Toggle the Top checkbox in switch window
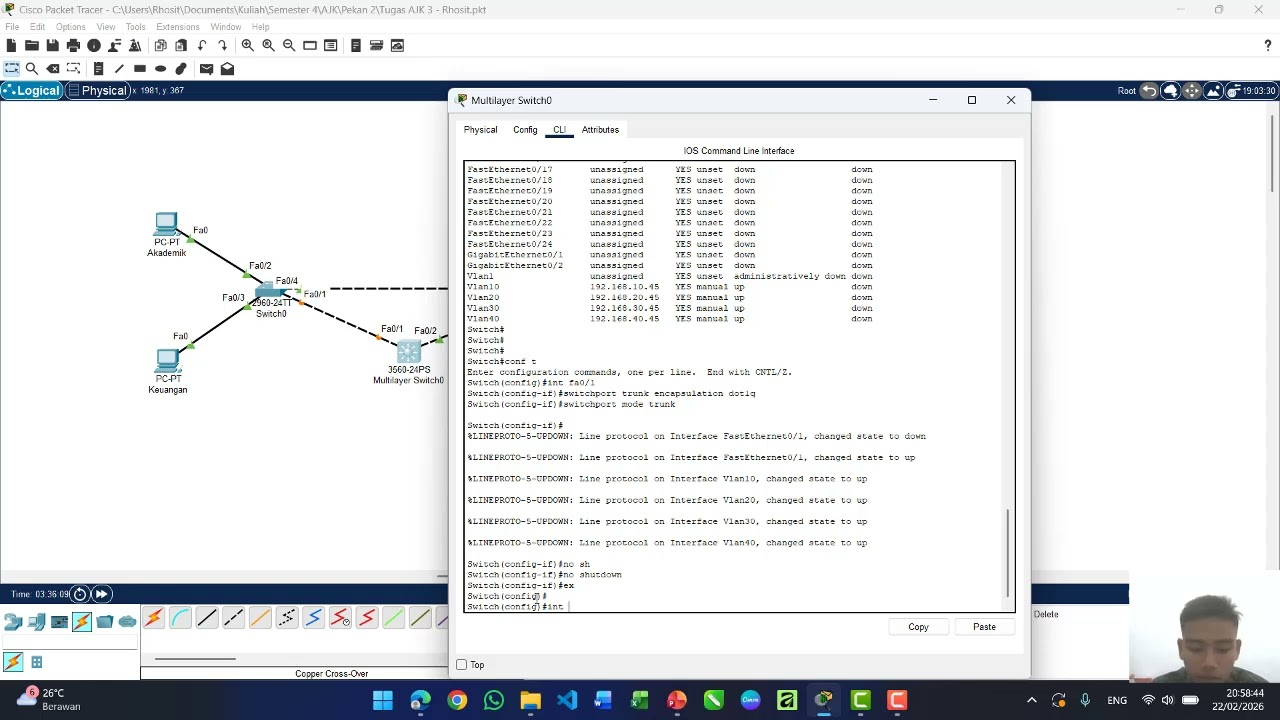The height and width of the screenshot is (720, 1280). (462, 665)
